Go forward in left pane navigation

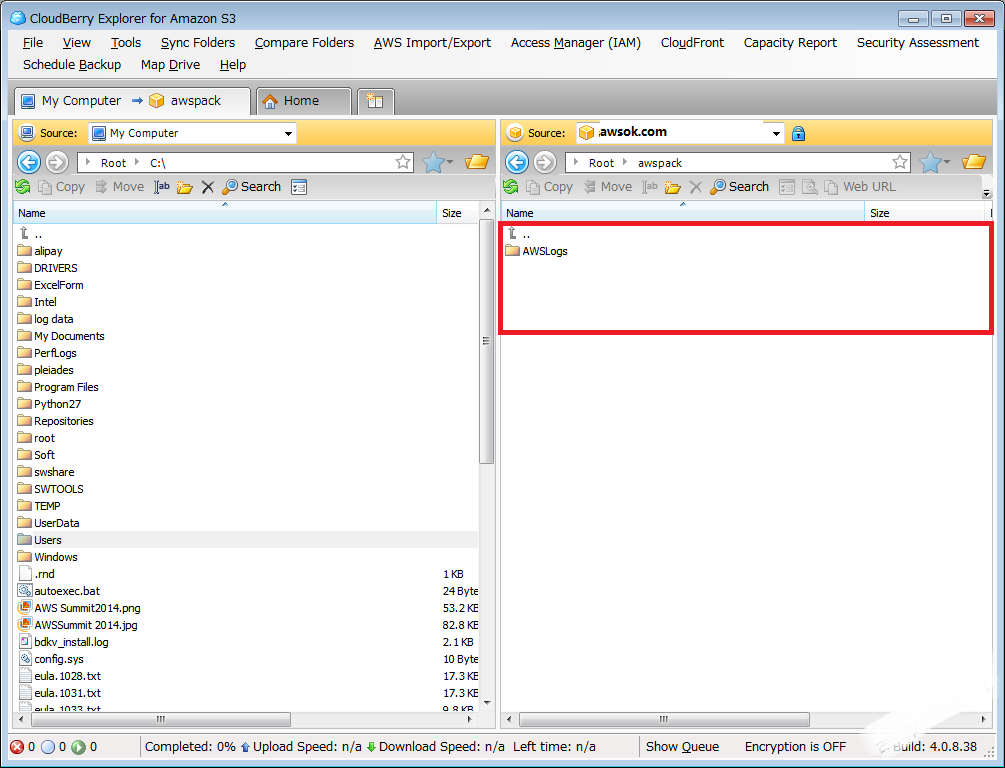click(57, 162)
